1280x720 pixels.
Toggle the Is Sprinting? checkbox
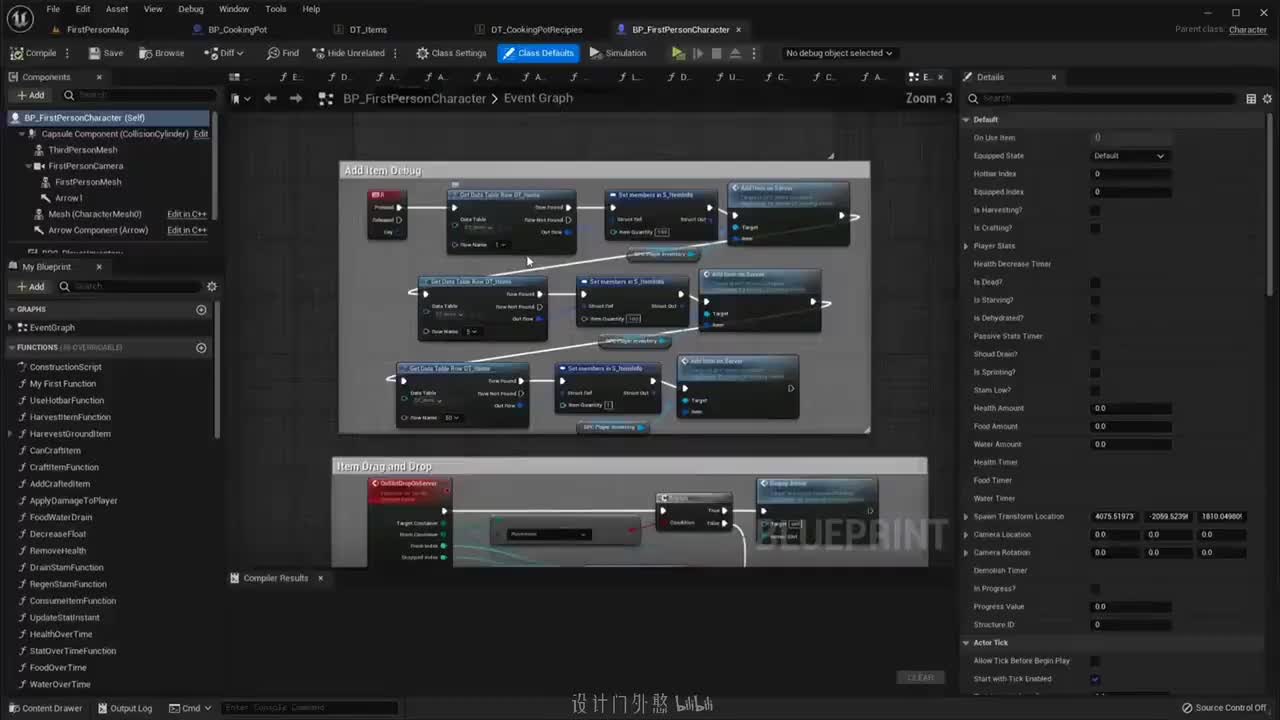1095,372
